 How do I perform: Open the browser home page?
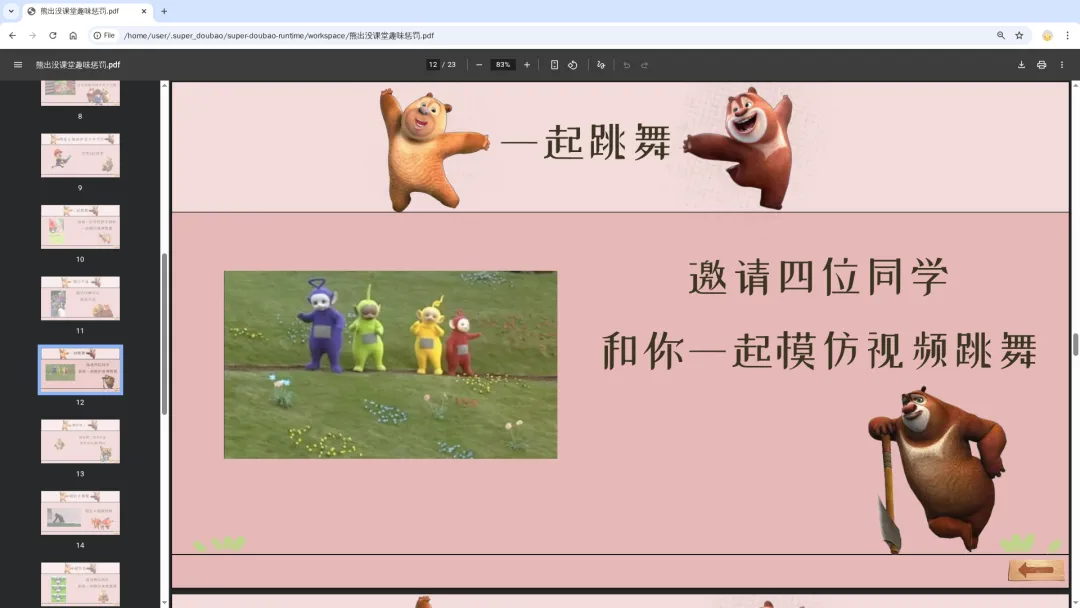tap(73, 35)
